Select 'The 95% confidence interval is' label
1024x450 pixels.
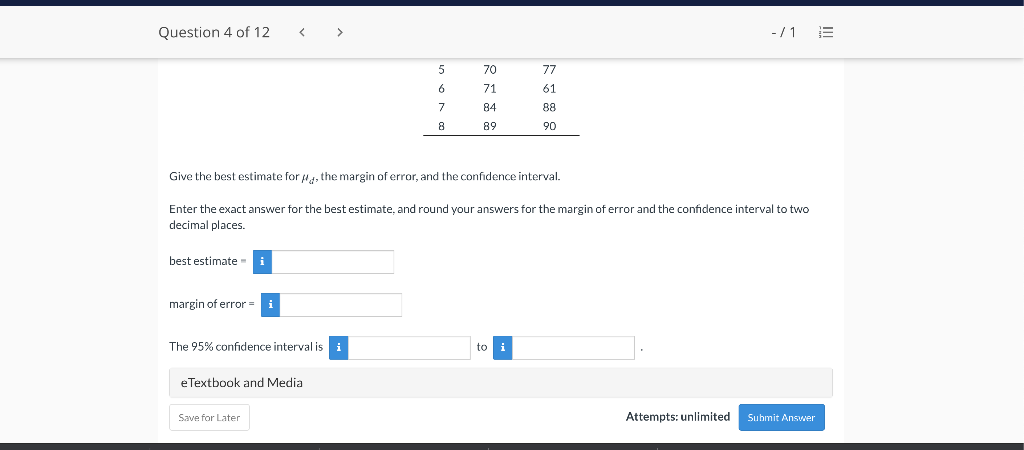pyautogui.click(x=246, y=347)
